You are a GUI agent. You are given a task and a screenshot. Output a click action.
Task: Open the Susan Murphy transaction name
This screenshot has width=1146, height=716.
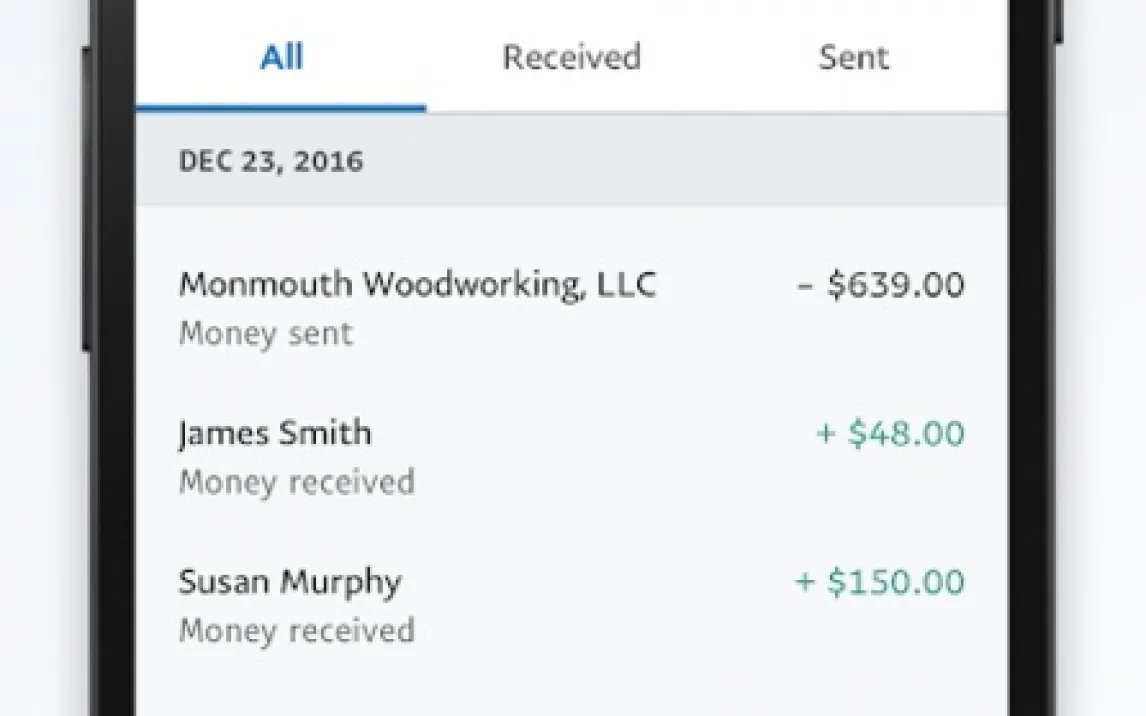click(x=290, y=582)
